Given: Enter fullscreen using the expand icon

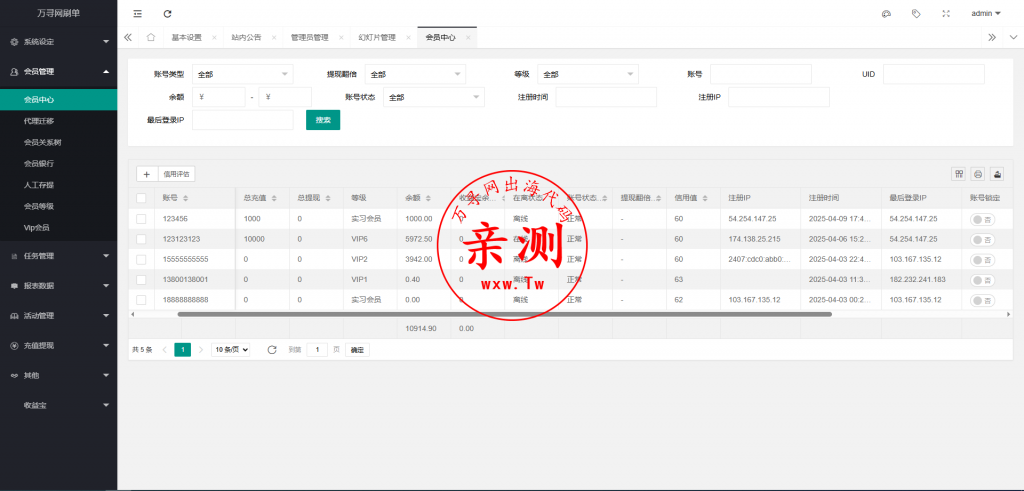Looking at the screenshot, I should point(946,13).
